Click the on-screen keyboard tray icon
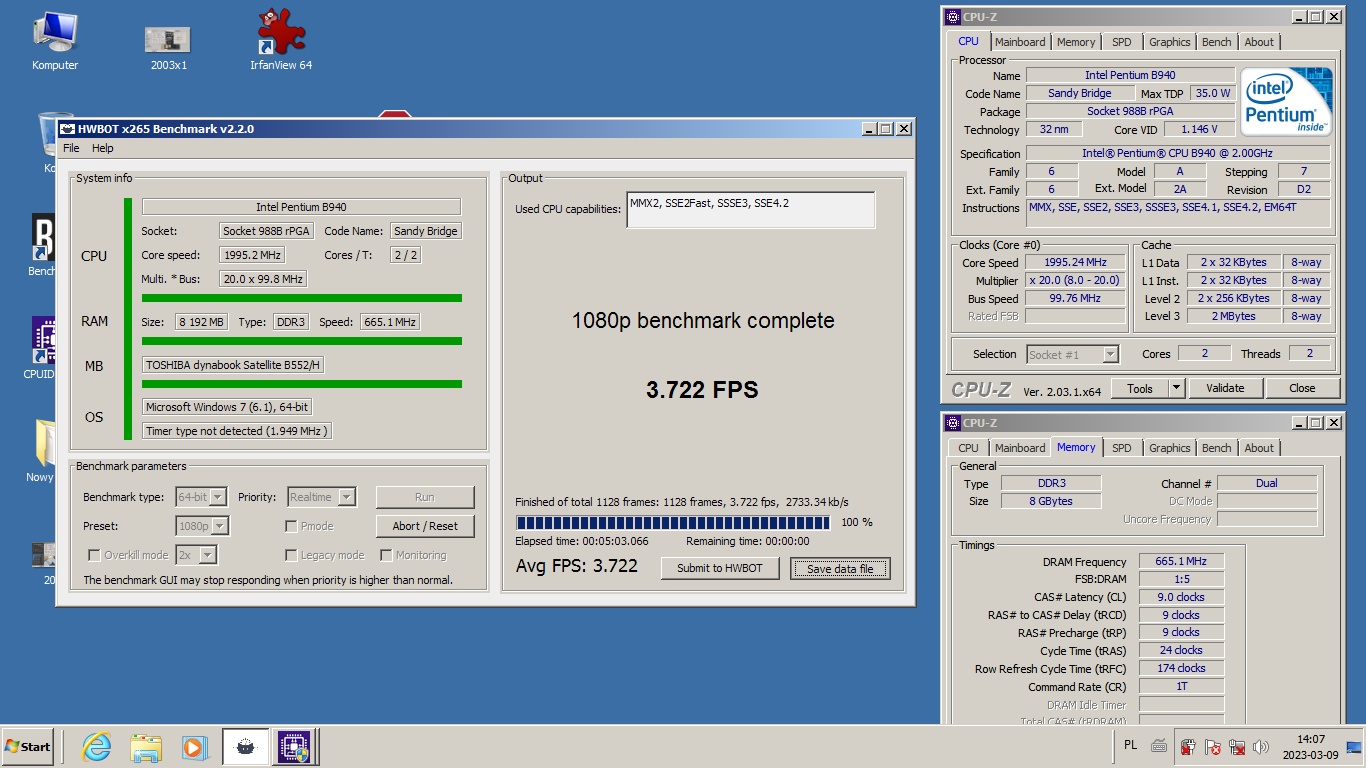The height and width of the screenshot is (768, 1366). coord(1158,745)
